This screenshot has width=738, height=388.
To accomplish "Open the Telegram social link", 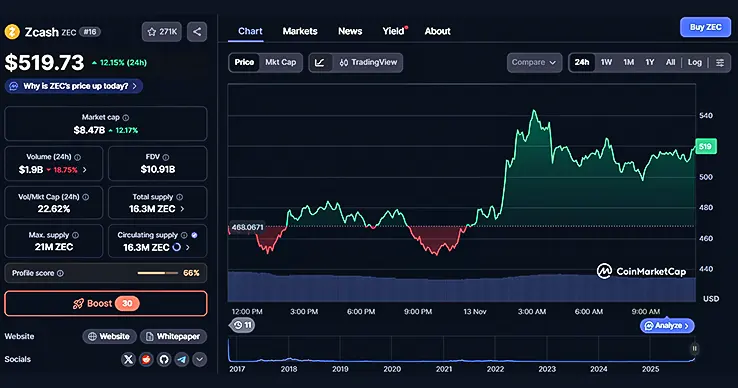I will (x=182, y=360).
